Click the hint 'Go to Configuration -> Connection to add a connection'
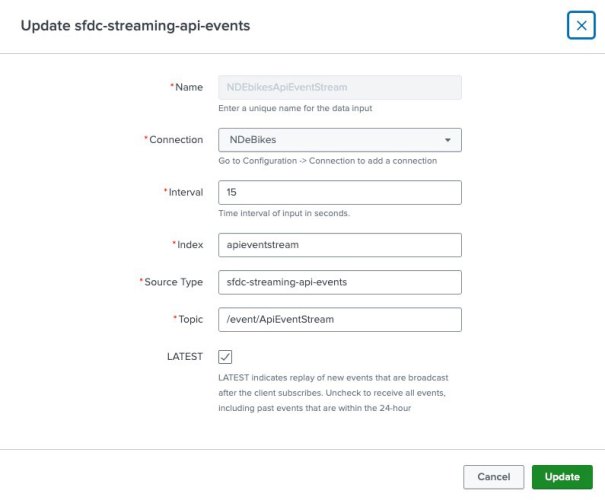This screenshot has height=500, width=605. pyautogui.click(x=328, y=161)
